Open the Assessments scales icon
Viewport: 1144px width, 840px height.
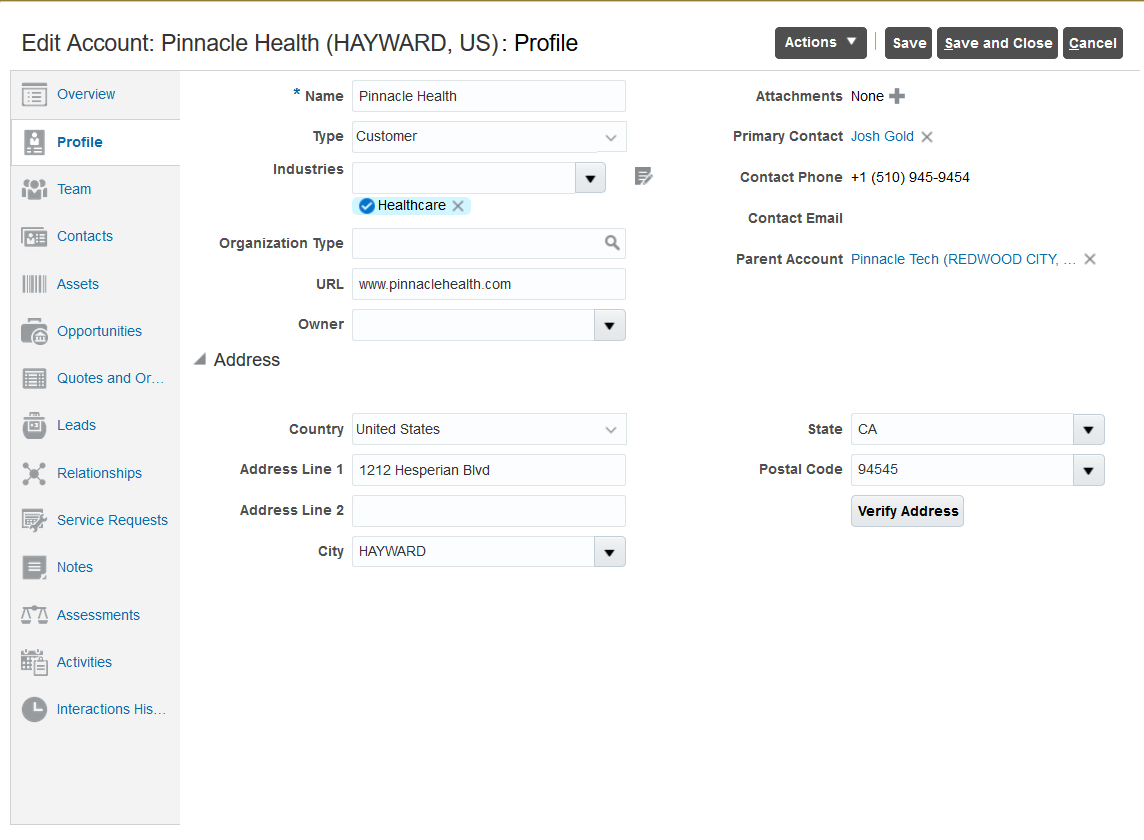[x=34, y=615]
